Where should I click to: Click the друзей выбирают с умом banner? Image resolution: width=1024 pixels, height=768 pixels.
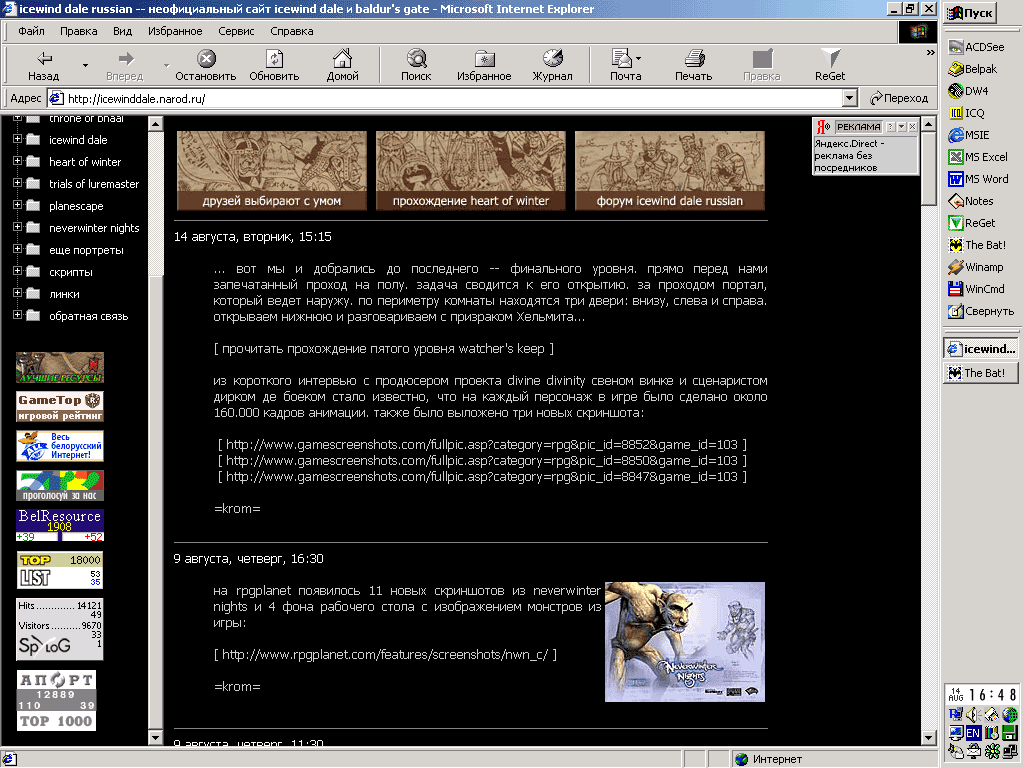272,170
